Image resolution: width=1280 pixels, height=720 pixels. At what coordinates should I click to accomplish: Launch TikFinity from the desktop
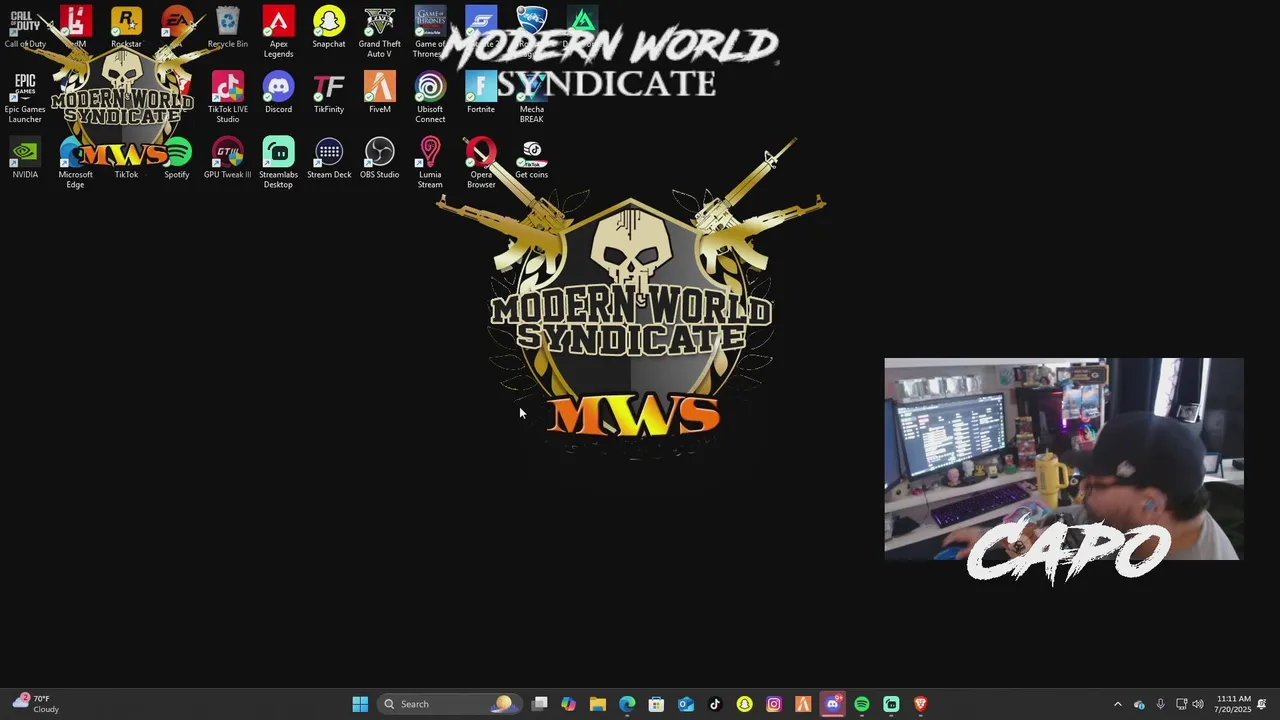click(x=329, y=93)
